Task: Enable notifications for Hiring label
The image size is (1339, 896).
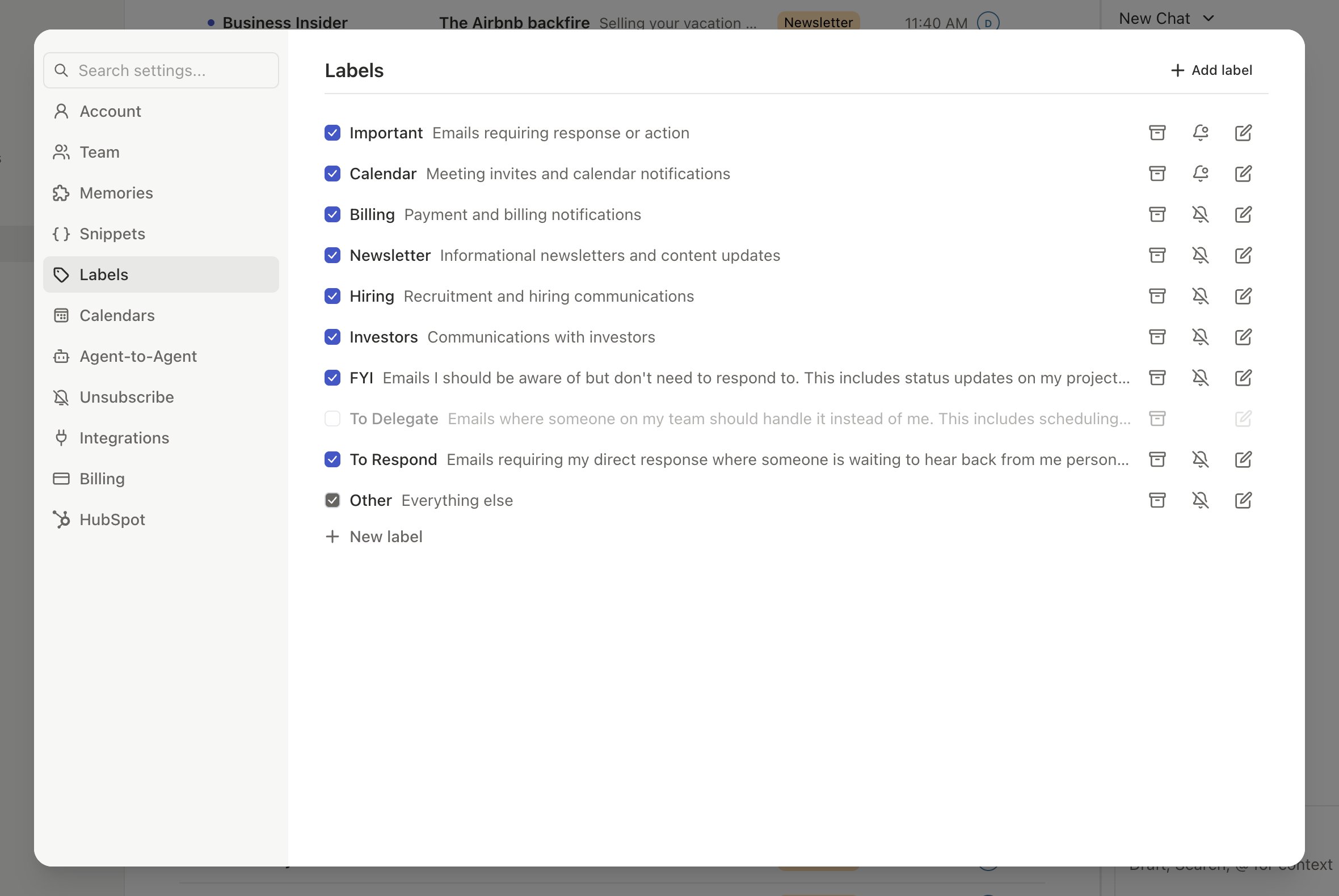Action: pyautogui.click(x=1200, y=296)
